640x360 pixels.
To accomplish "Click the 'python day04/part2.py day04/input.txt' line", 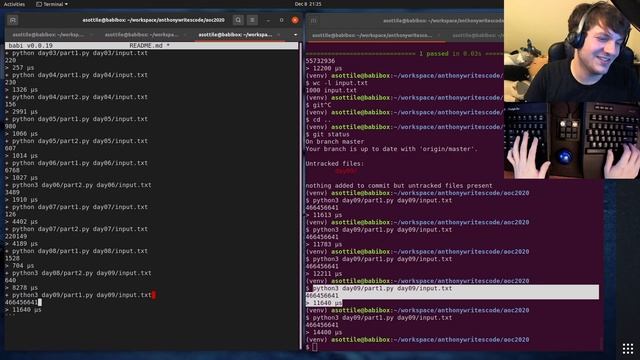I will coord(76,97).
